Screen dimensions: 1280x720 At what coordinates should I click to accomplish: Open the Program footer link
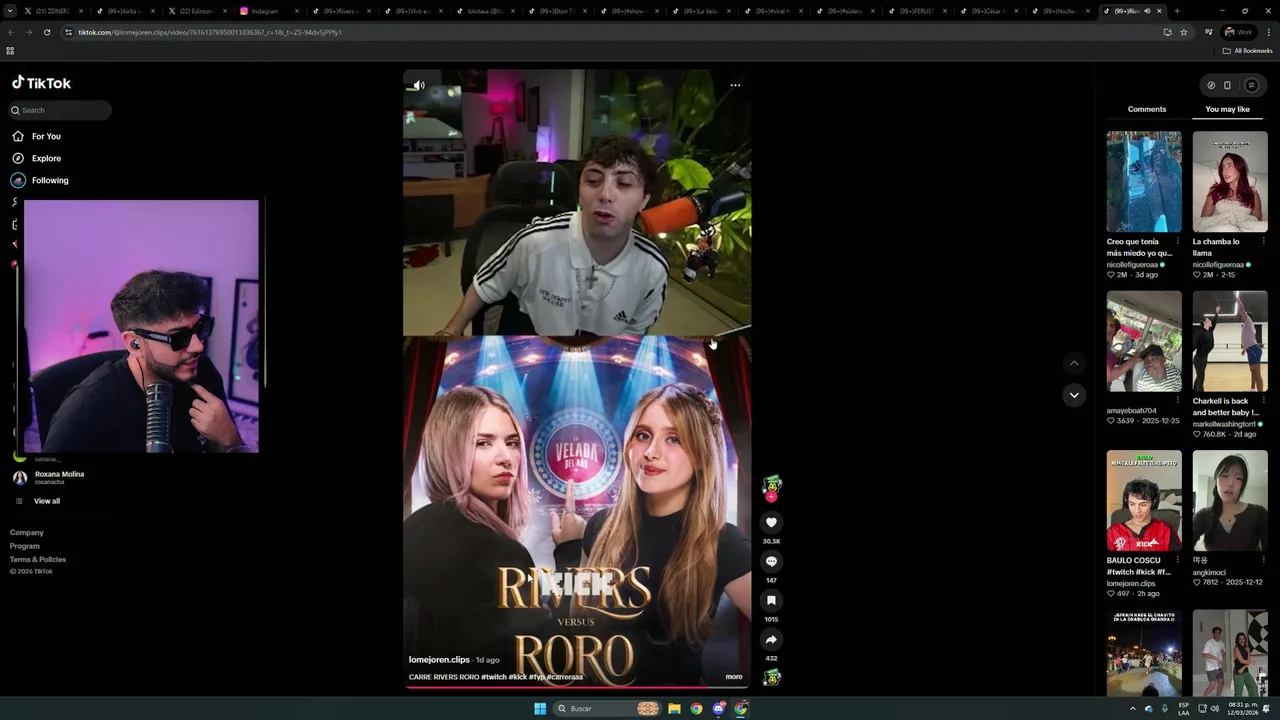pyautogui.click(x=25, y=546)
